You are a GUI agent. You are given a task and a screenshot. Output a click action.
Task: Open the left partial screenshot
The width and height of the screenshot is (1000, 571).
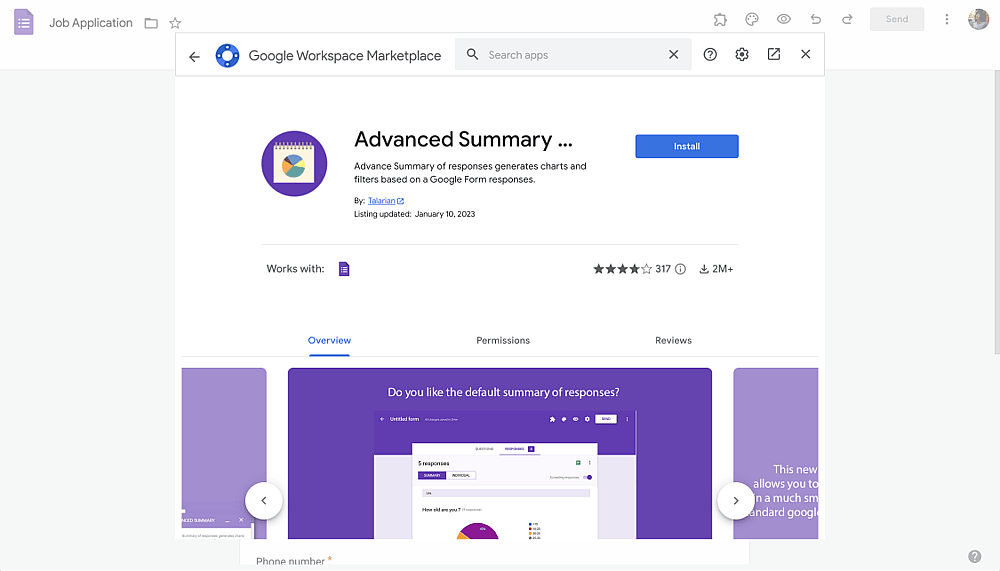[224, 454]
